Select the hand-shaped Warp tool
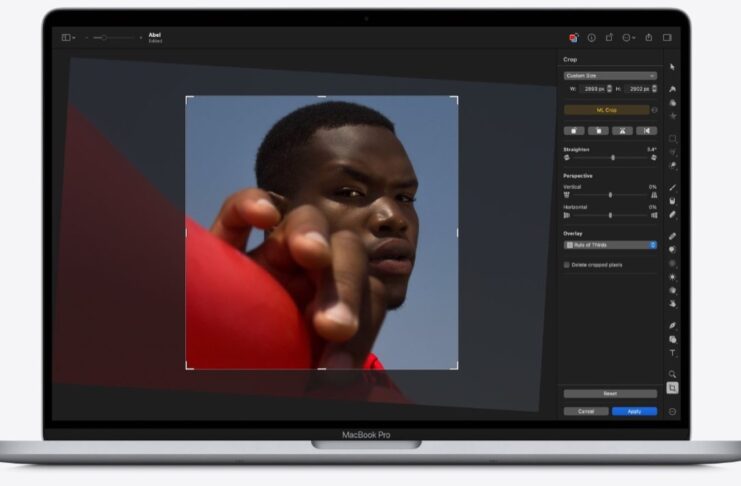741x486 pixels. [x=672, y=304]
